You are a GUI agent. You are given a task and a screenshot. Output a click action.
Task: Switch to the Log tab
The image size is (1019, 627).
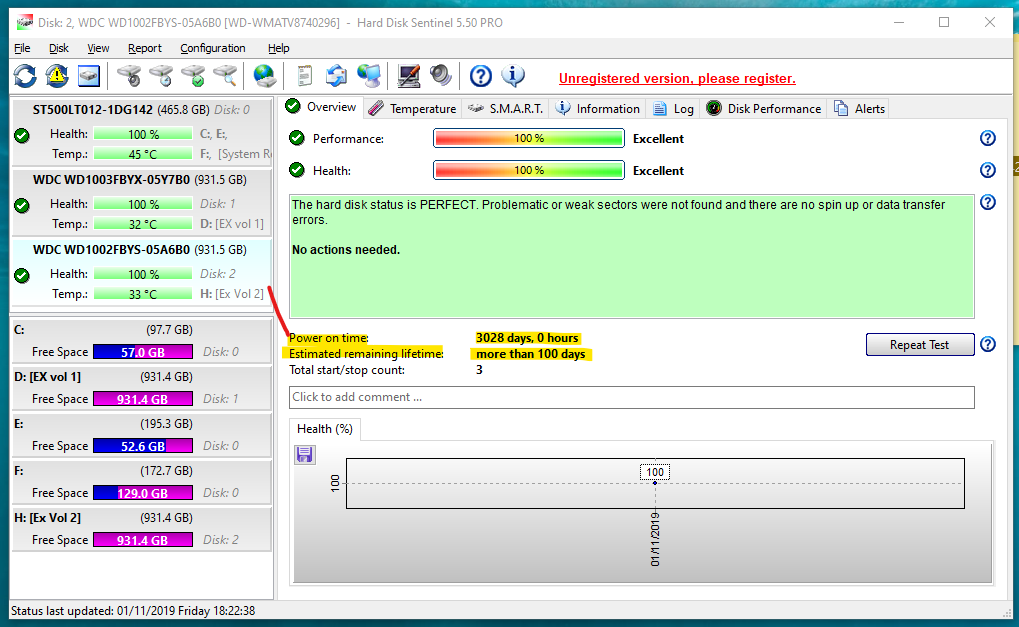coord(673,109)
